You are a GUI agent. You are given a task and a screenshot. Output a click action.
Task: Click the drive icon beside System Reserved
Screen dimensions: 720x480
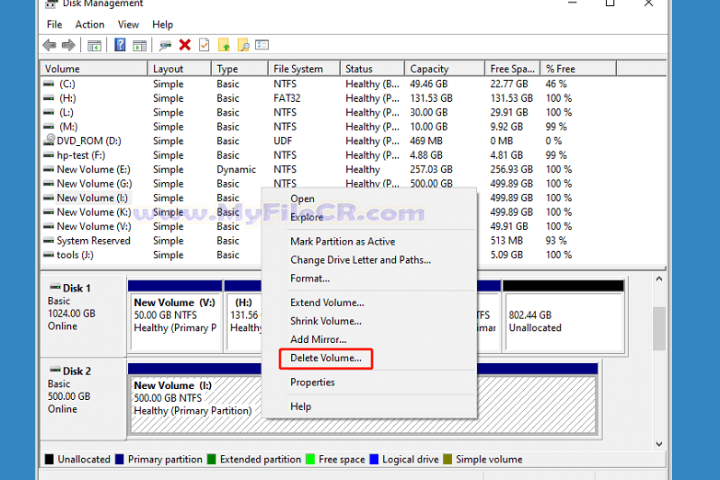[49, 241]
